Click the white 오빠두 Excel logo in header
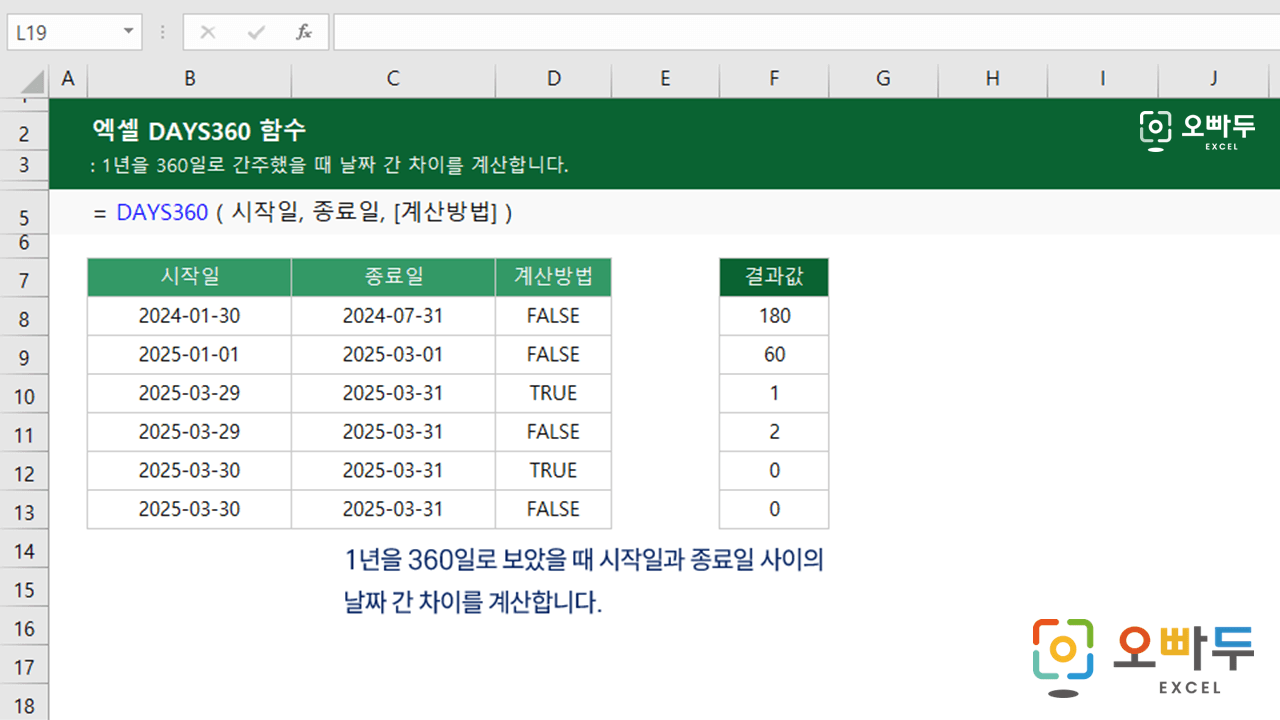This screenshot has width=1280, height=720. point(1197,130)
